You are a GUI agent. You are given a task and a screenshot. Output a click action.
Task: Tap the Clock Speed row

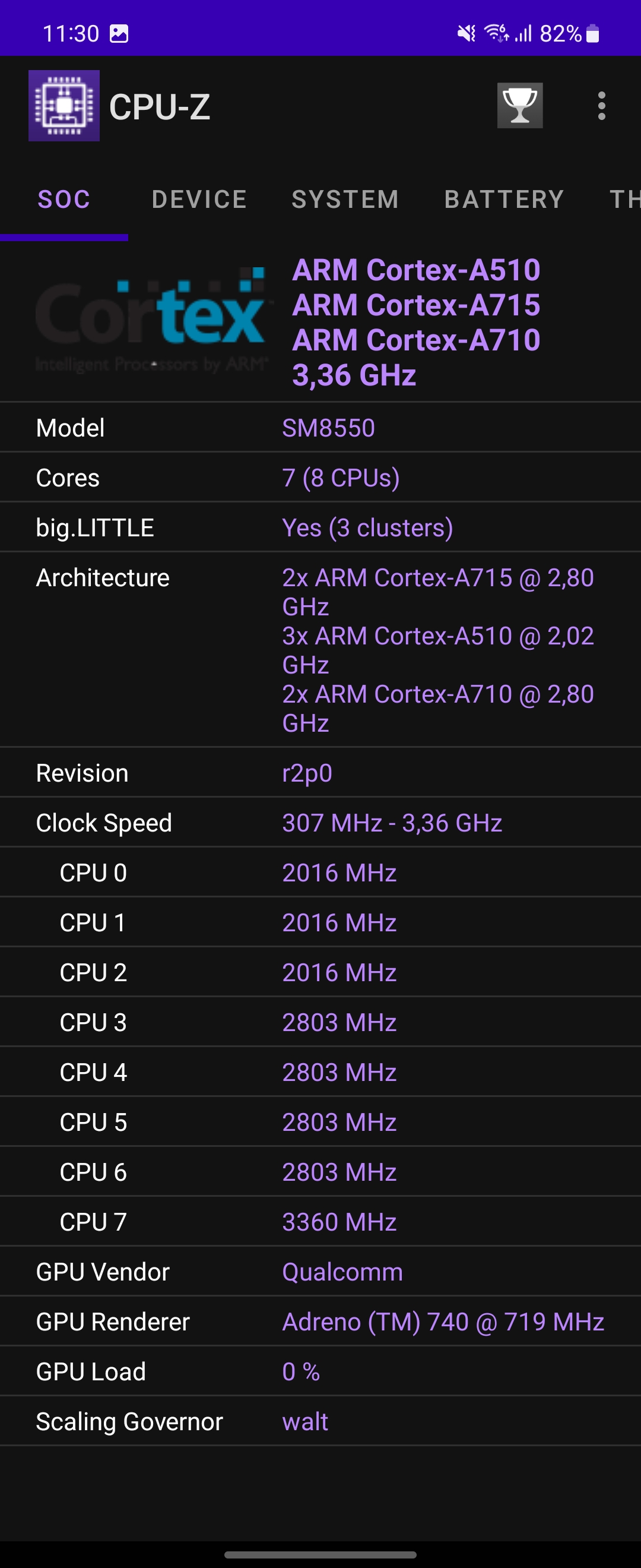click(x=320, y=823)
